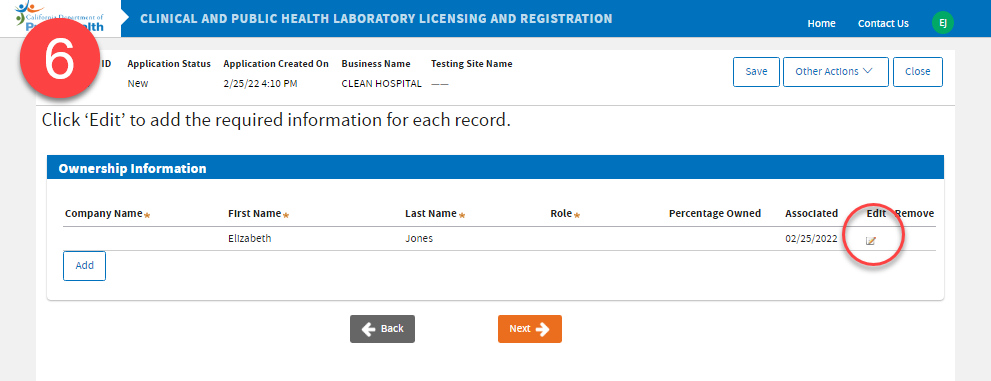Viewport: 991px width, 381px height.
Task: Open the Other Actions dropdown
Action: [x=836, y=71]
